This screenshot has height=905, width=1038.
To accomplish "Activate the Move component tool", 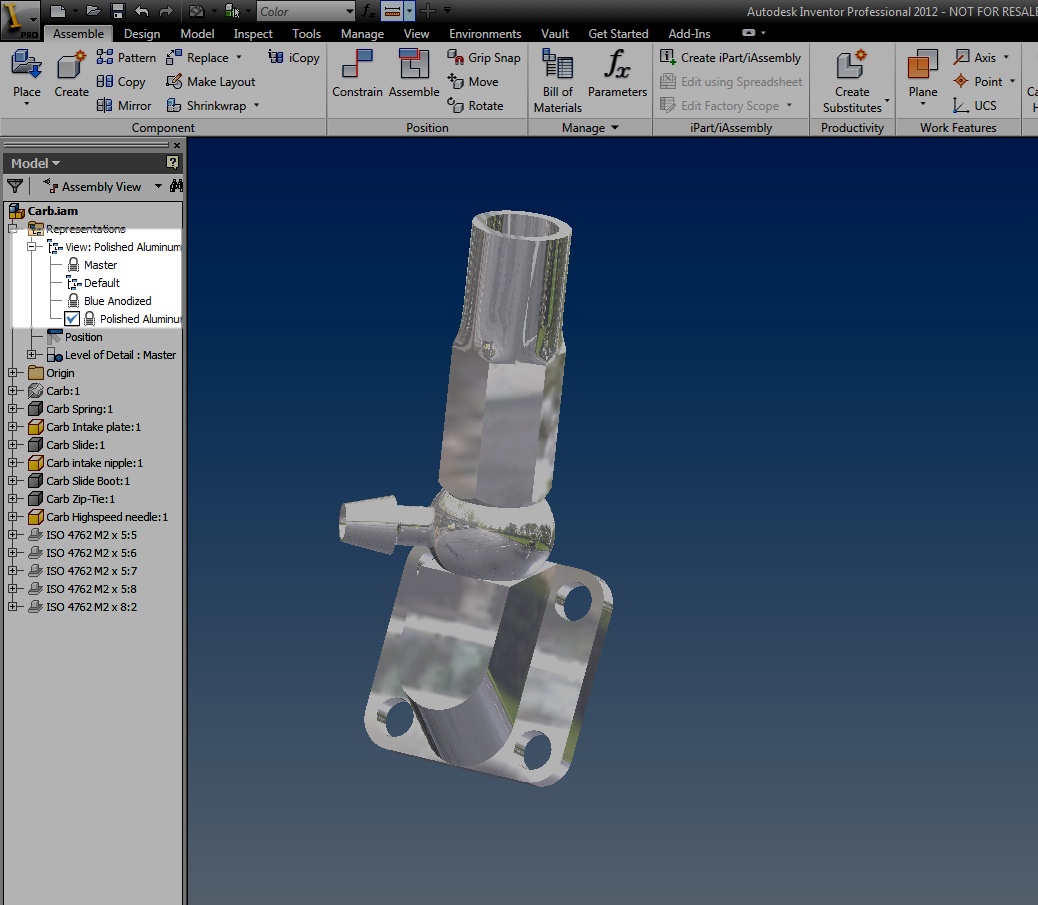I will click(473, 81).
